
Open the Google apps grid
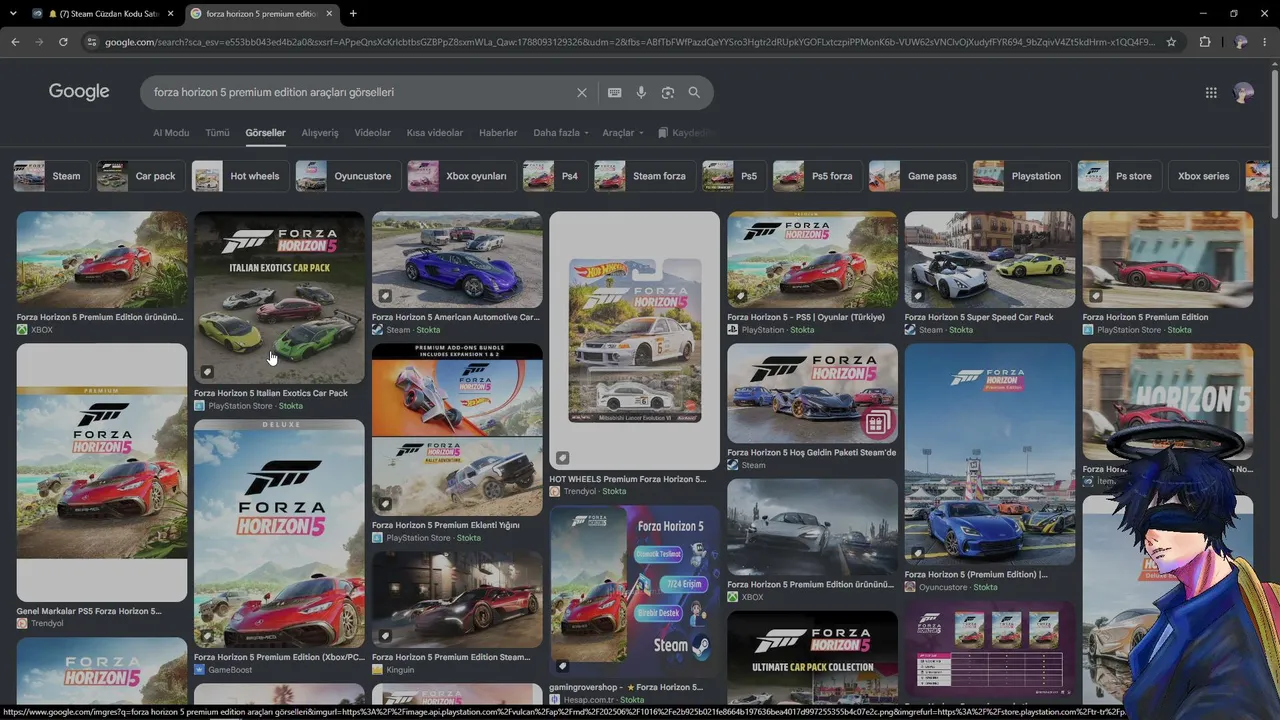[1211, 92]
